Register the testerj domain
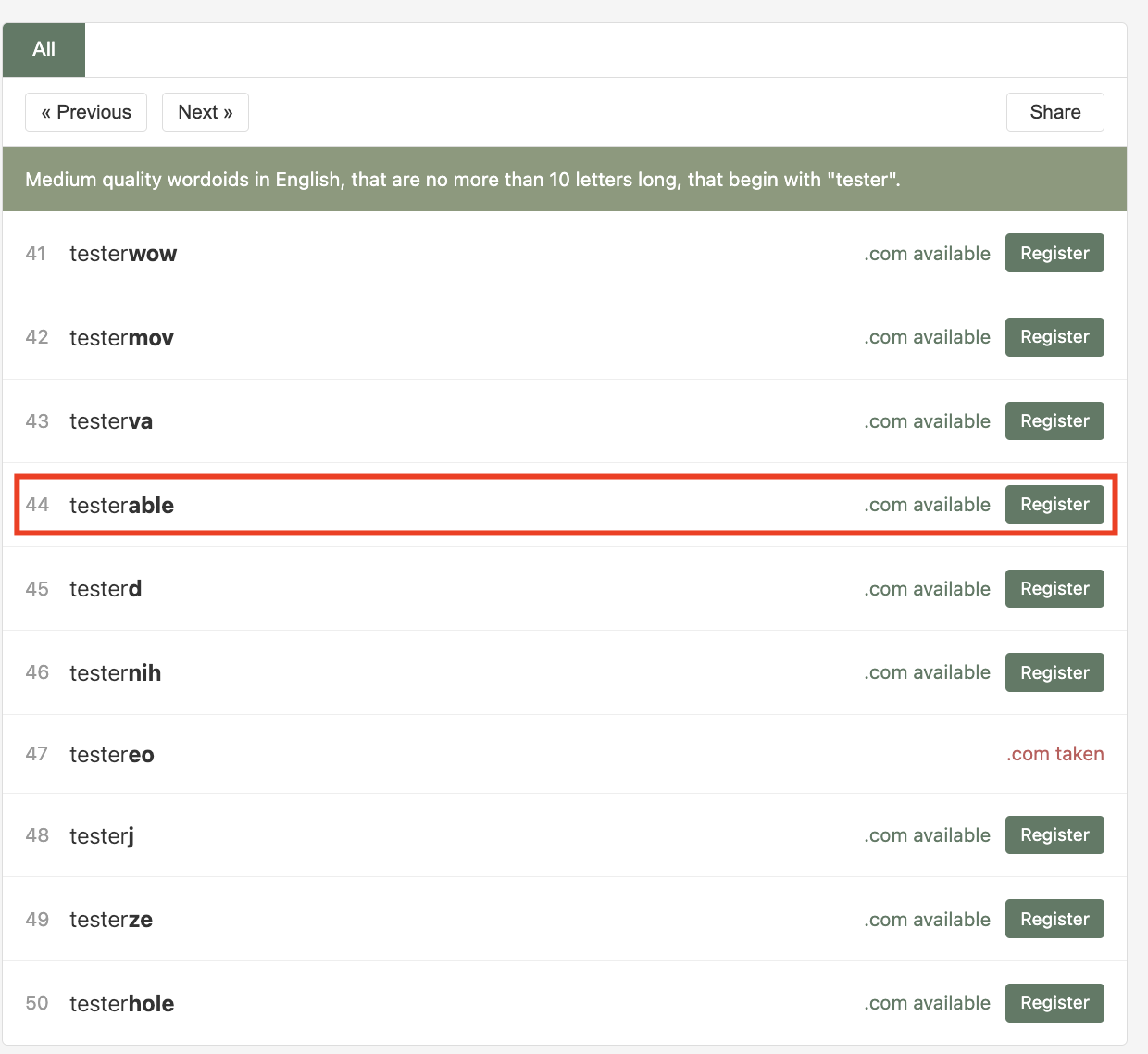 point(1054,835)
